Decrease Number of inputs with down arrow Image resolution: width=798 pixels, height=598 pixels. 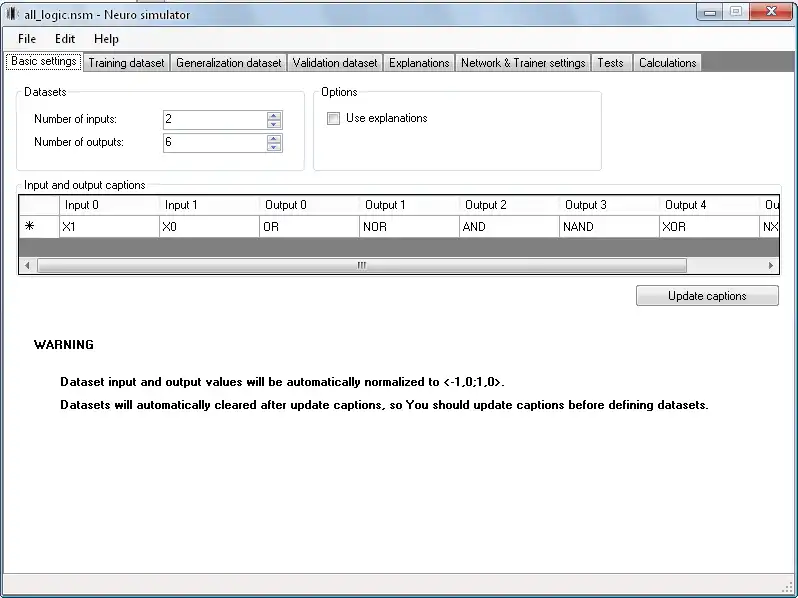pyautogui.click(x=274, y=124)
